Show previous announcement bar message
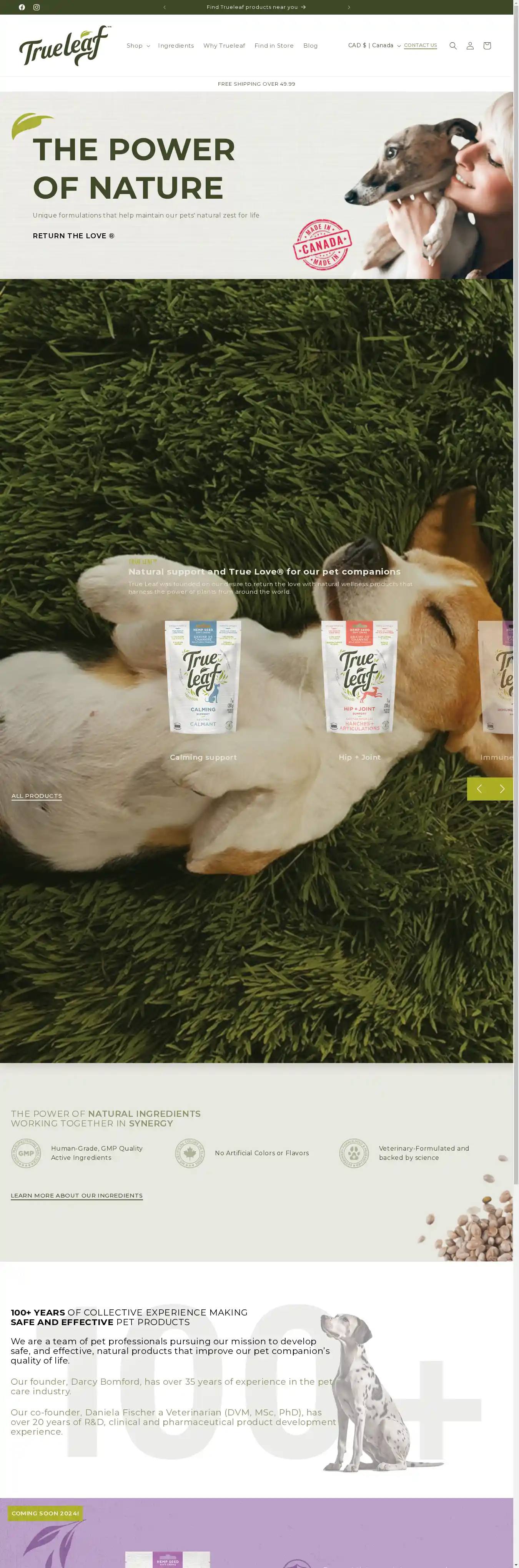Screen dimensions: 519x1568 click(165, 7)
